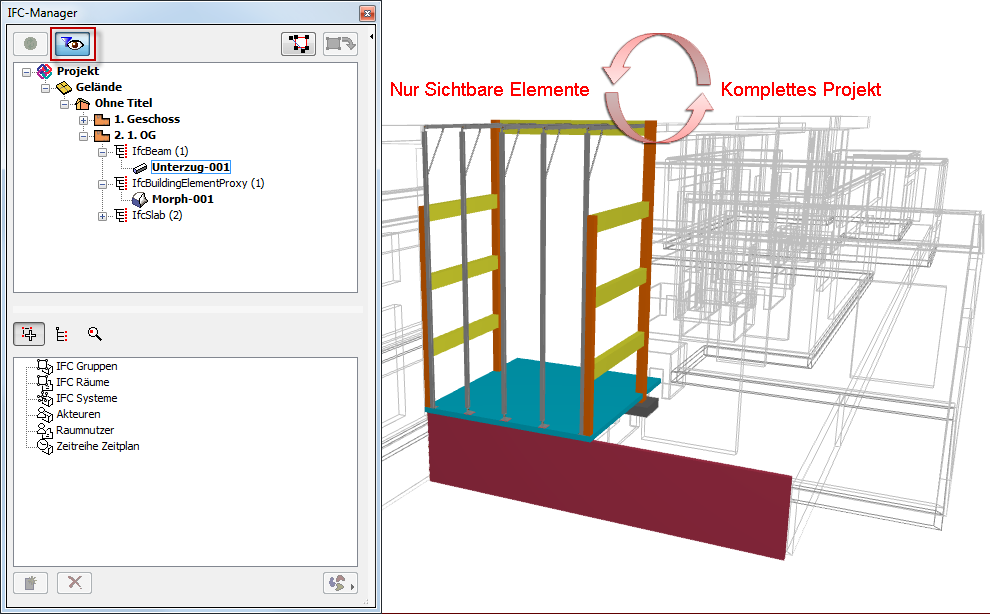Select the Unterzug-001 beam element
This screenshot has height=614, width=990.
(191, 167)
